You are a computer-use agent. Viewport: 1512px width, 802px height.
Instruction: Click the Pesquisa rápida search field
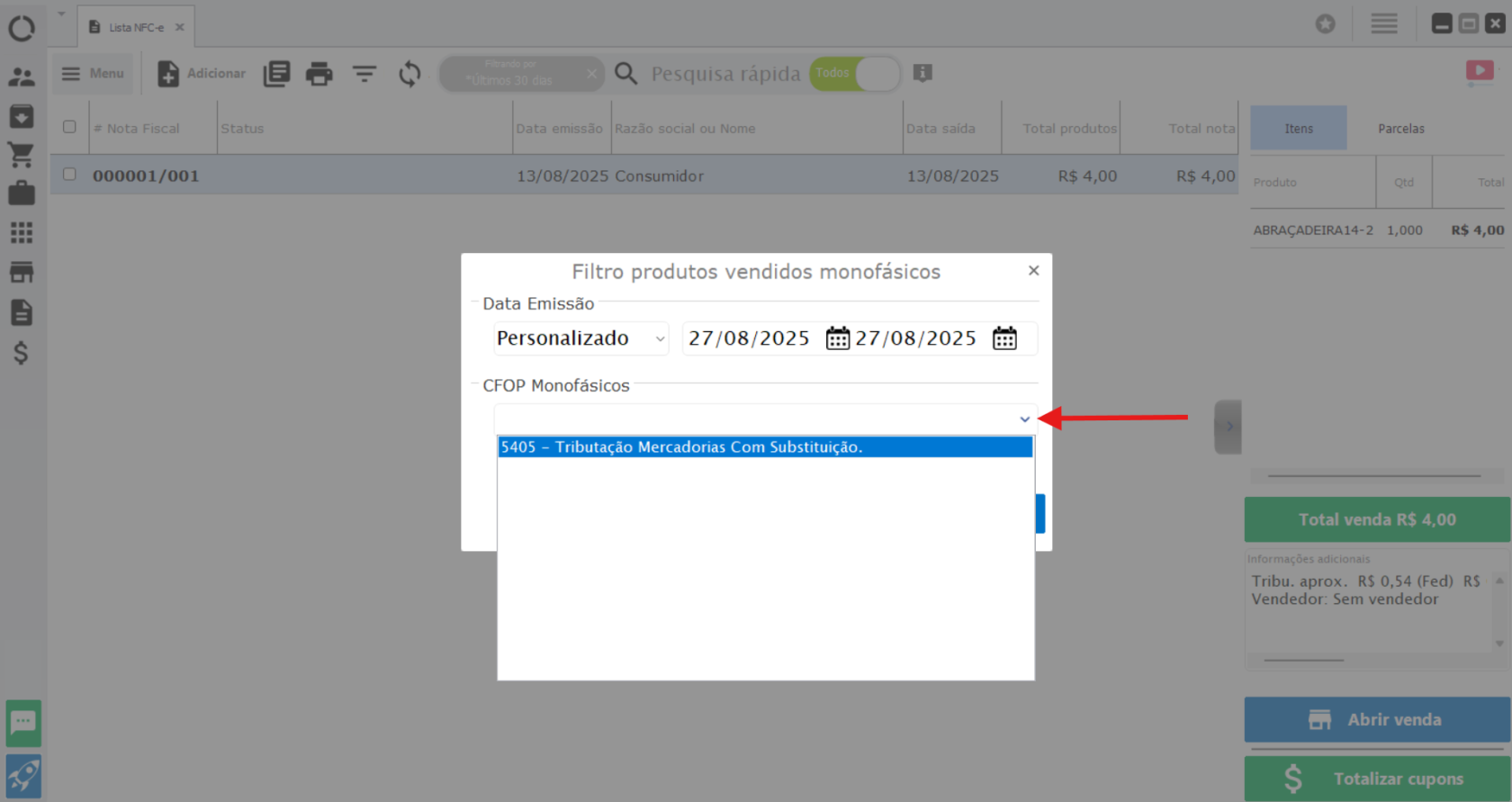(x=724, y=74)
